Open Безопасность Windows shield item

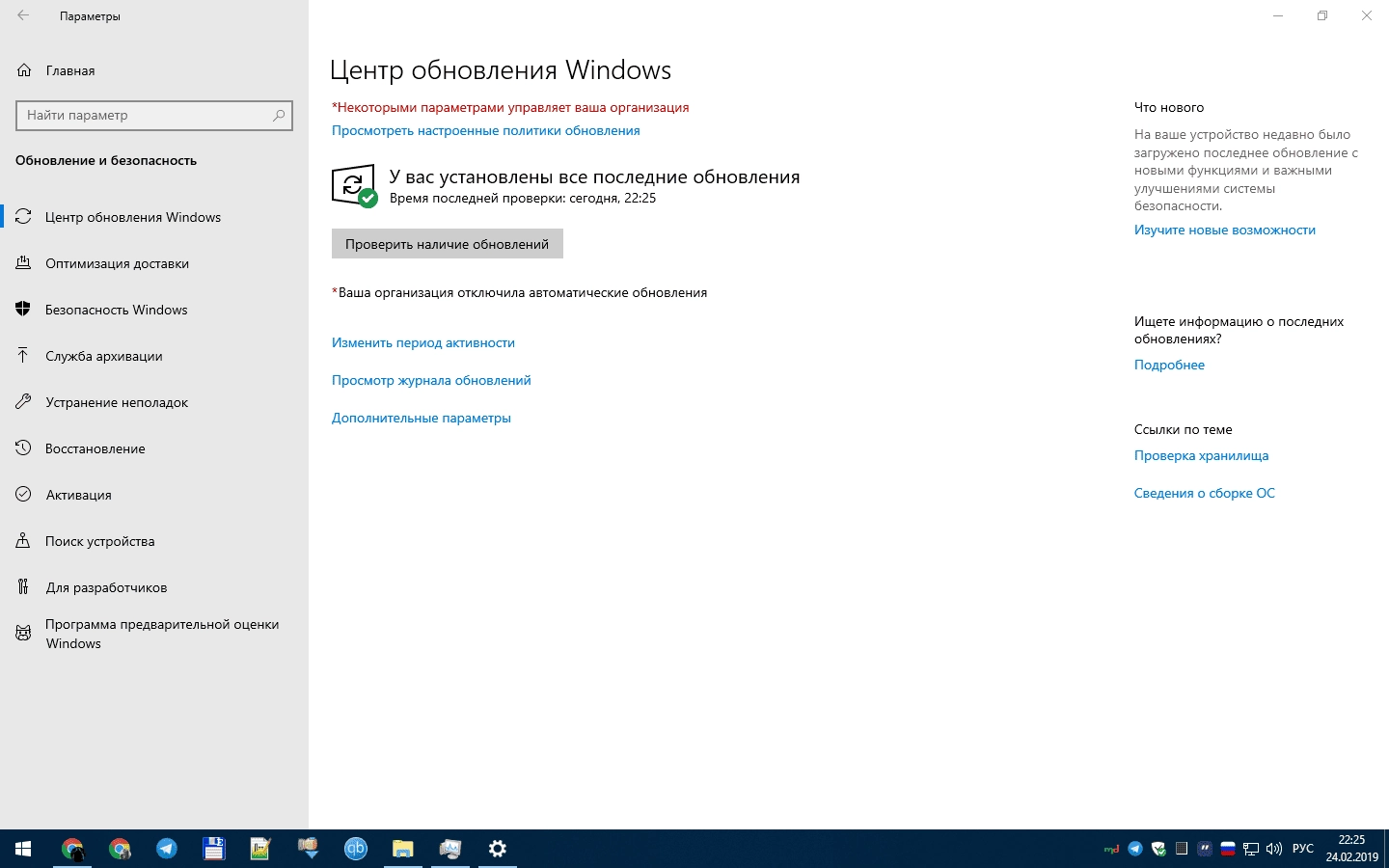154,310
